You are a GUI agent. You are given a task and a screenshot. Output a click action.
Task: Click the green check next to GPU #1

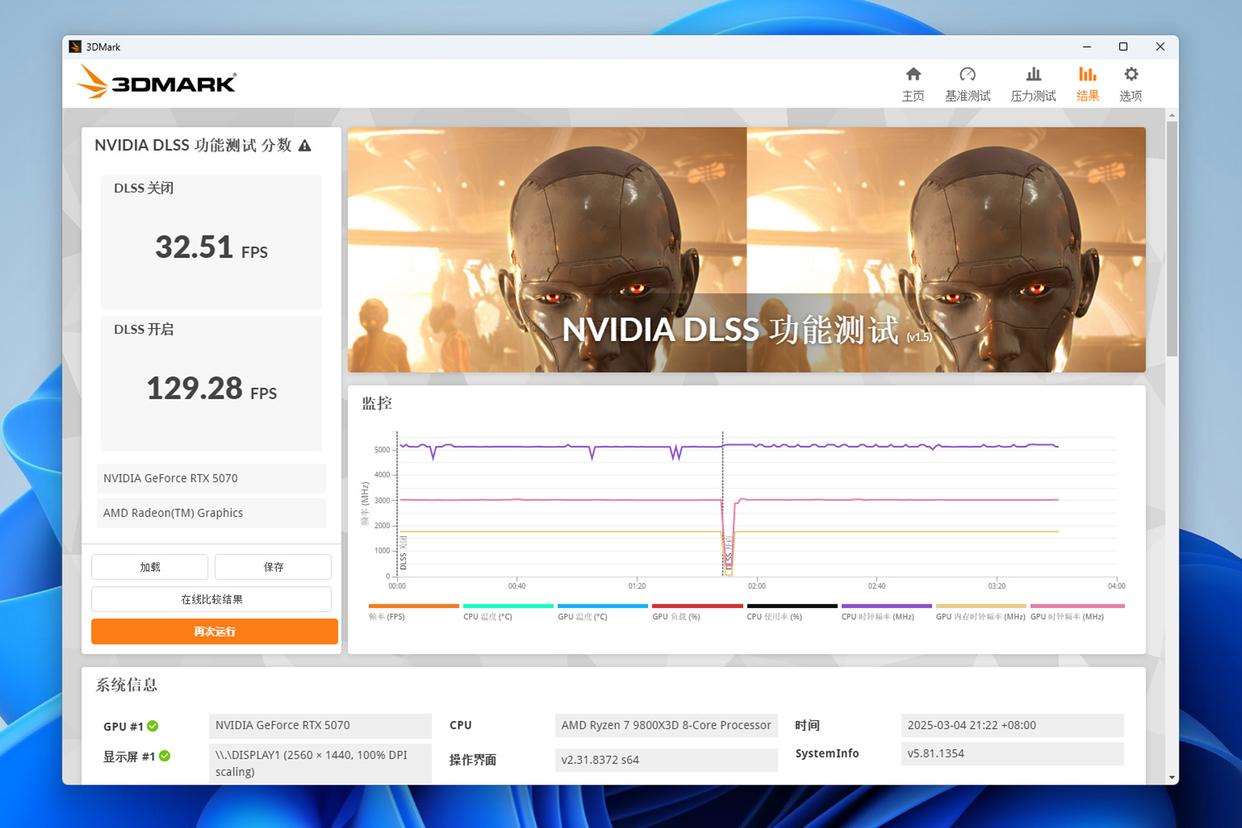coord(153,726)
